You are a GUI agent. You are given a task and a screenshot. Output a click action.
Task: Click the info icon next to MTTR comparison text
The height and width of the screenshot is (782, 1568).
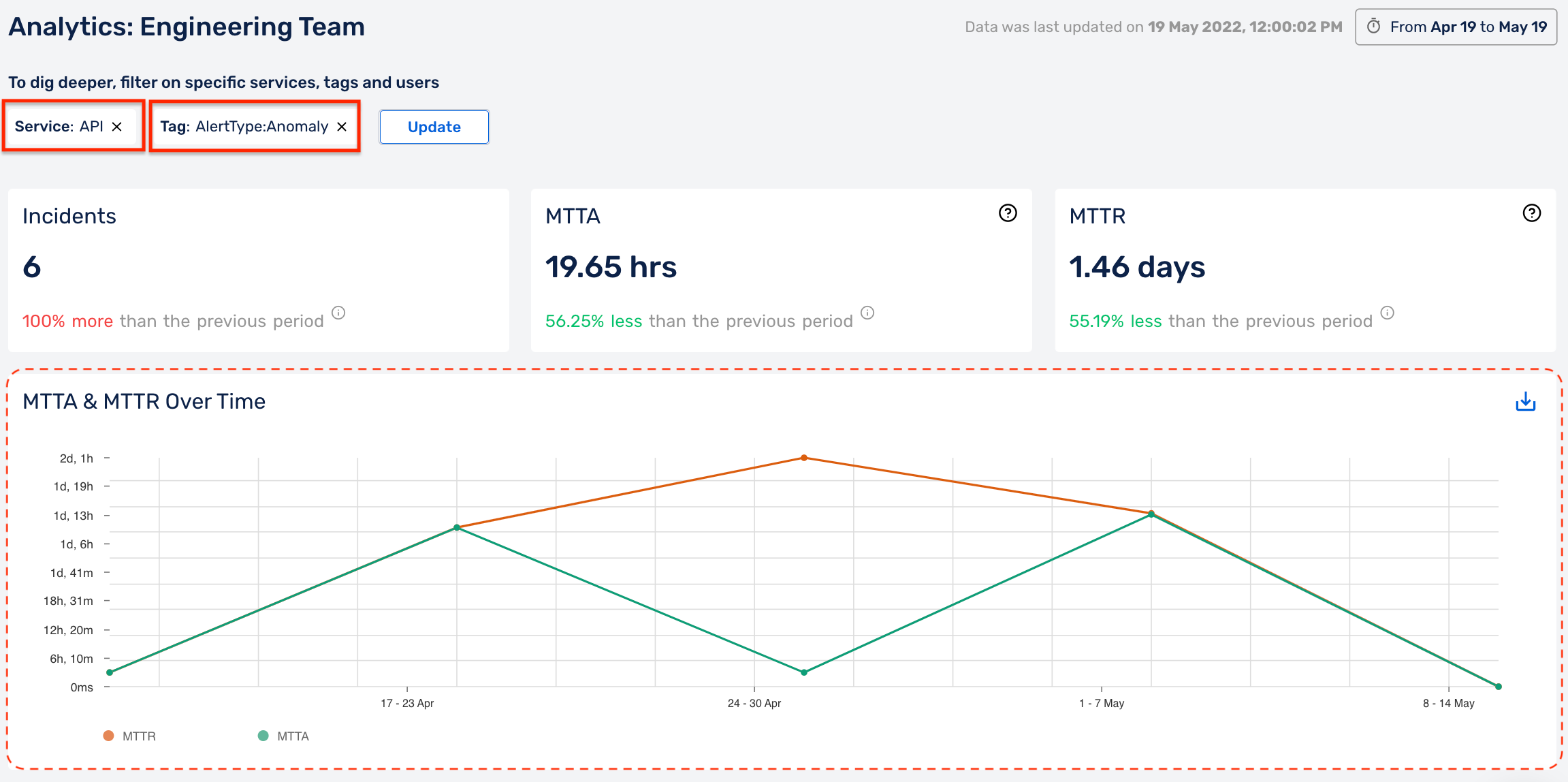point(1388,313)
